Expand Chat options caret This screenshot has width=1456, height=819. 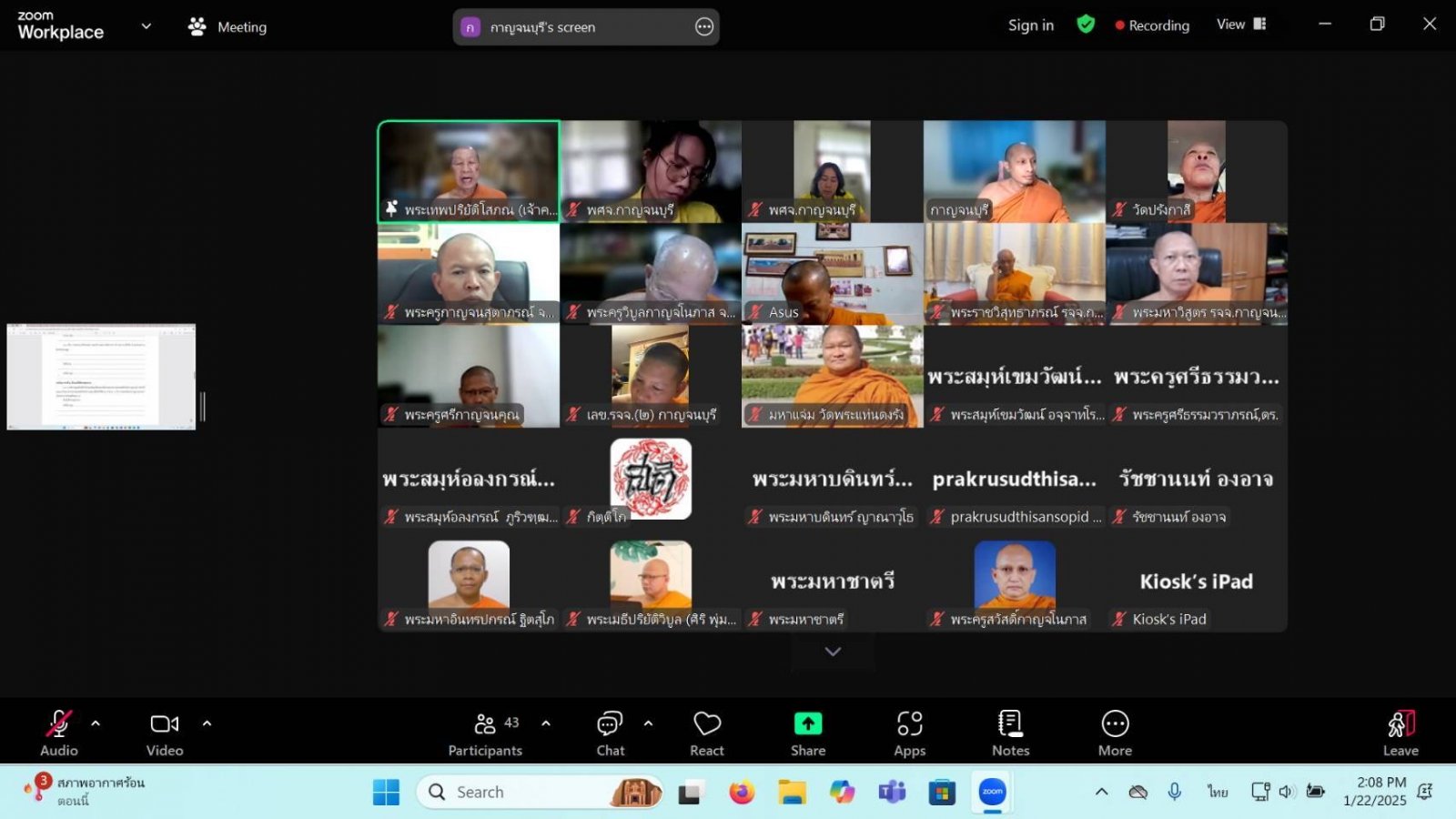pos(648,724)
